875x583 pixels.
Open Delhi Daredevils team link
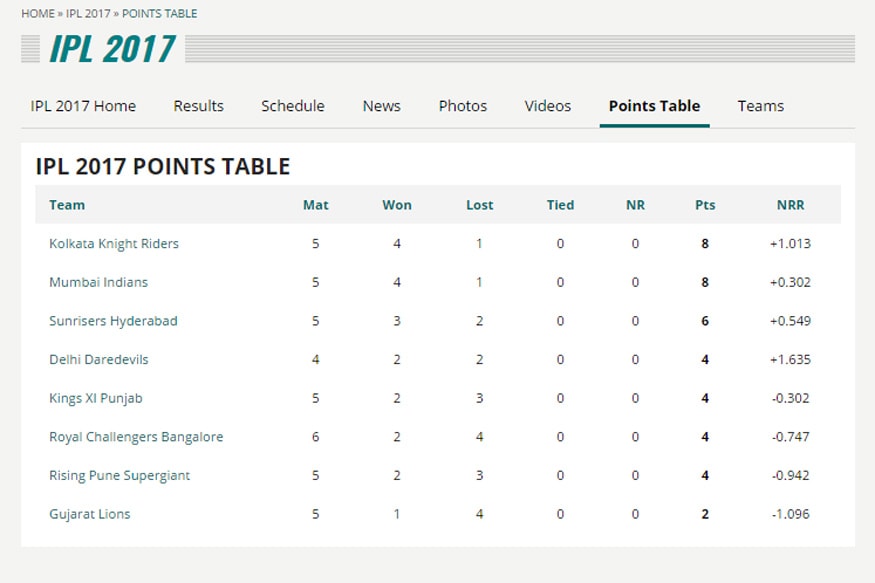99,359
